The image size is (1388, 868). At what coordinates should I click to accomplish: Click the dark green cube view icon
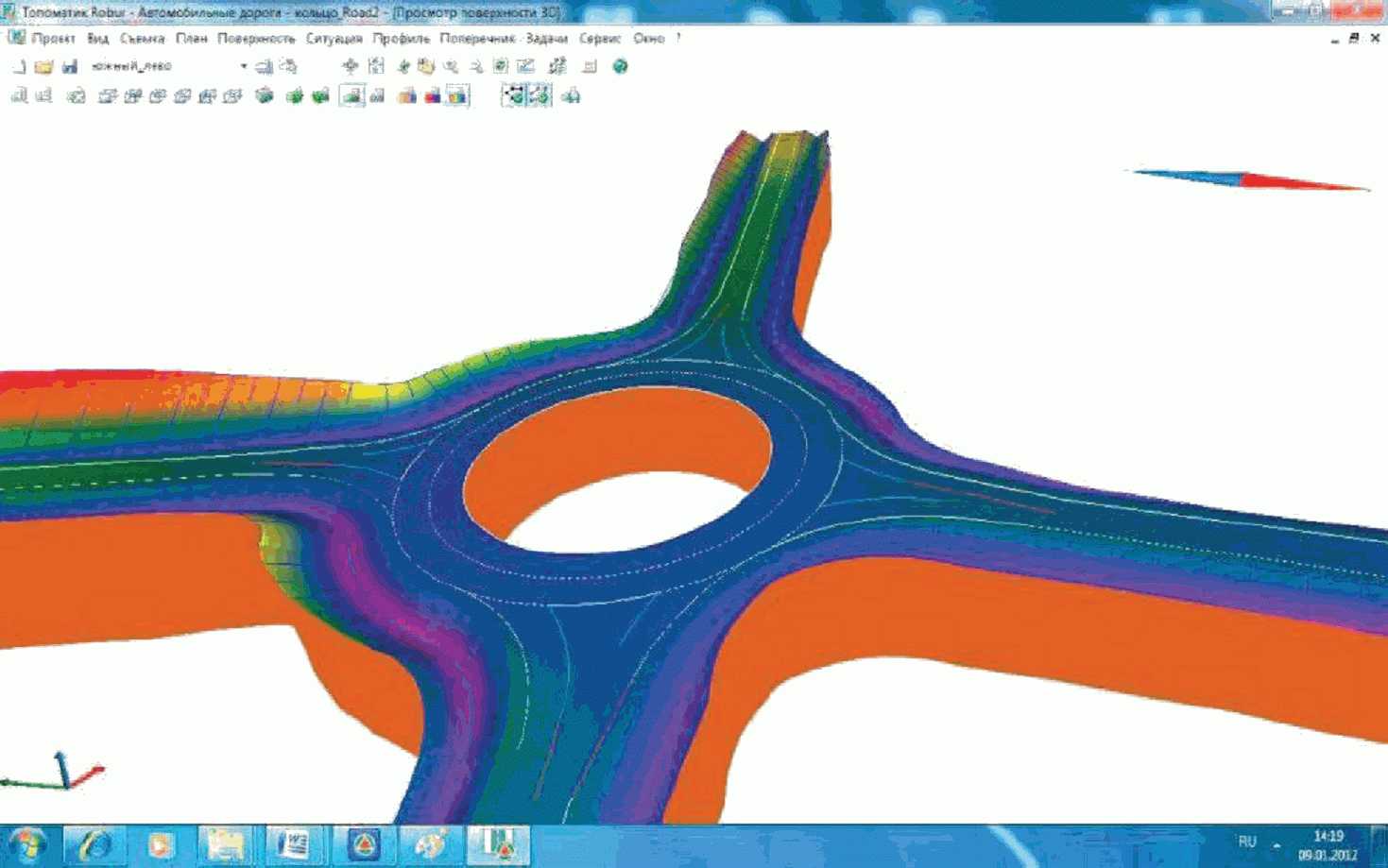[265, 95]
